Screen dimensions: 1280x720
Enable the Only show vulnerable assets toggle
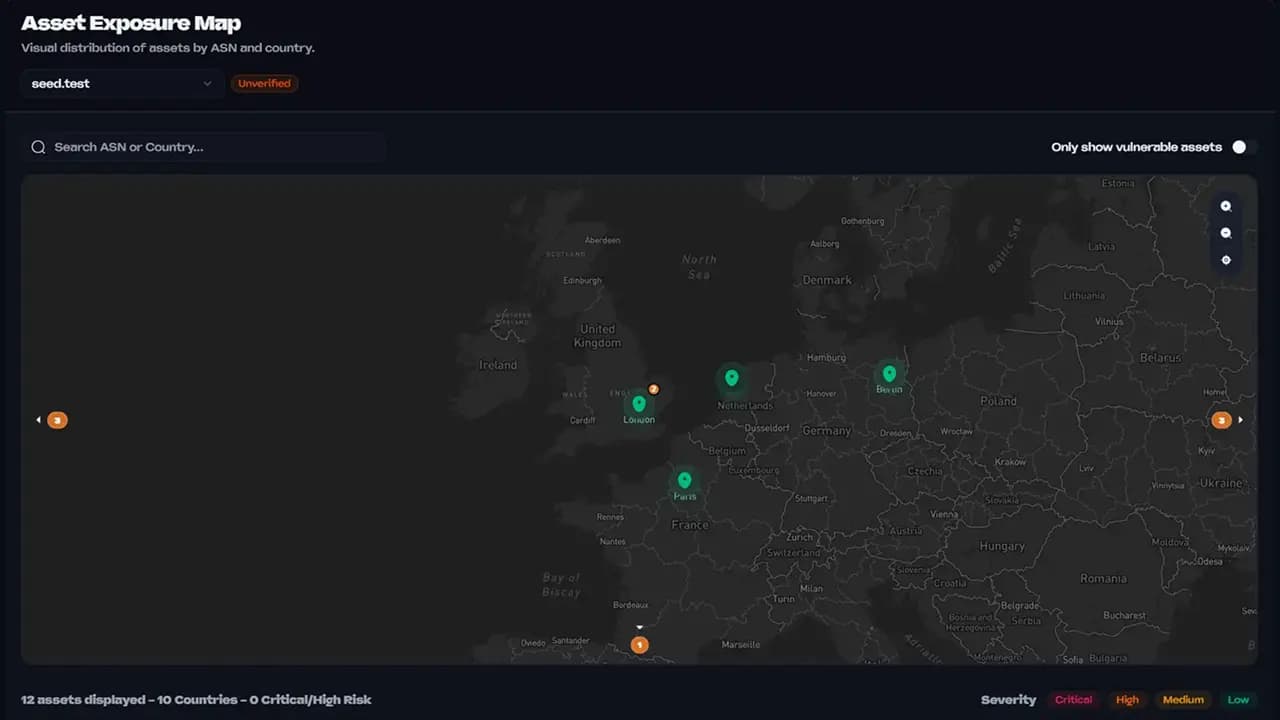(x=1239, y=146)
